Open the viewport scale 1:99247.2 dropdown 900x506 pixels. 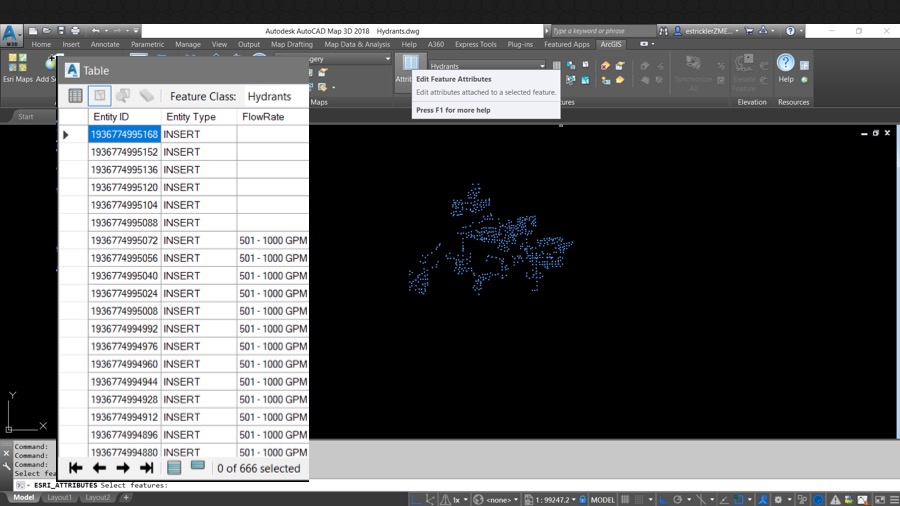point(573,500)
